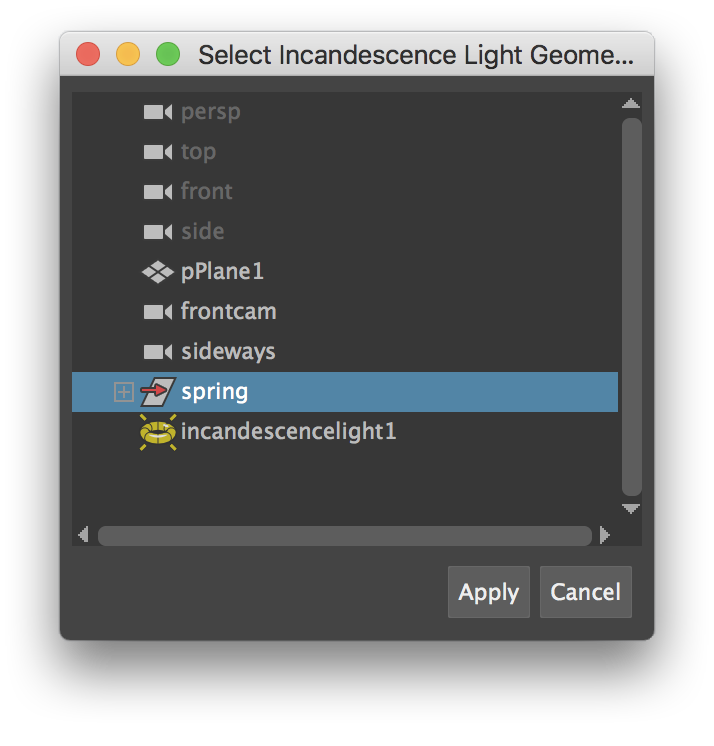The width and height of the screenshot is (714, 746).
Task: Select pPlane1 in the list
Action: click(222, 272)
